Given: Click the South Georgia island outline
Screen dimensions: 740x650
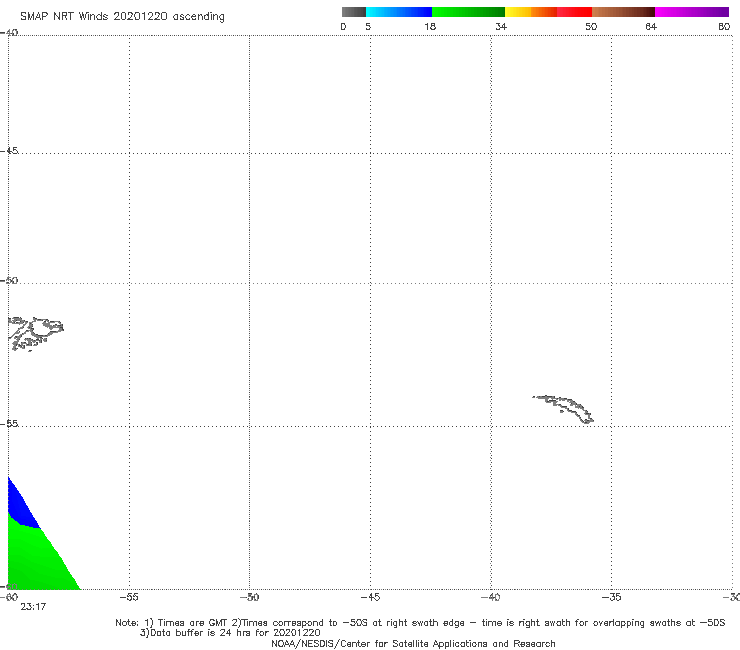Looking at the screenshot, I should (563, 409).
